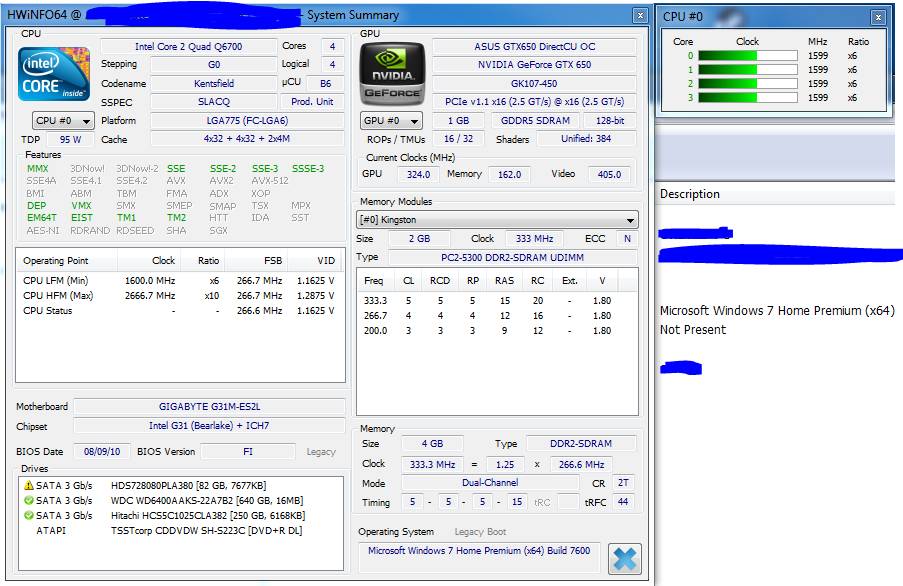The width and height of the screenshot is (903, 586).
Task: Click Core 0 clock bar
Action: 748,56
